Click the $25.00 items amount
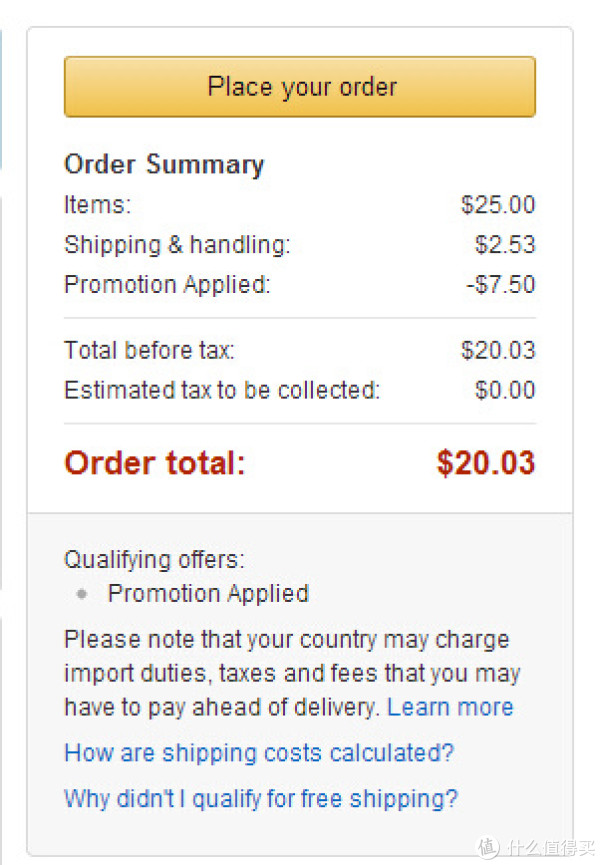The width and height of the screenshot is (600, 865). pos(498,205)
